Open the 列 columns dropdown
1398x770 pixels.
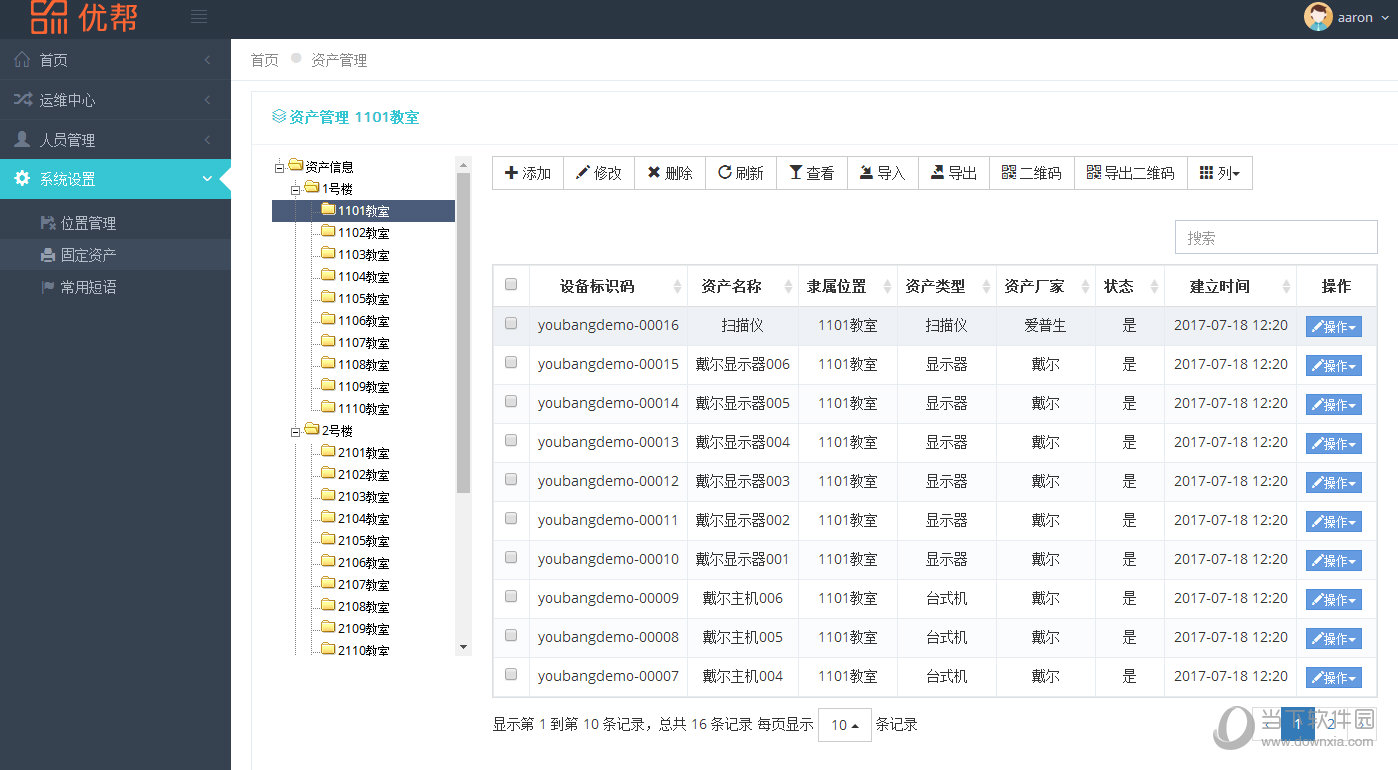(1220, 173)
